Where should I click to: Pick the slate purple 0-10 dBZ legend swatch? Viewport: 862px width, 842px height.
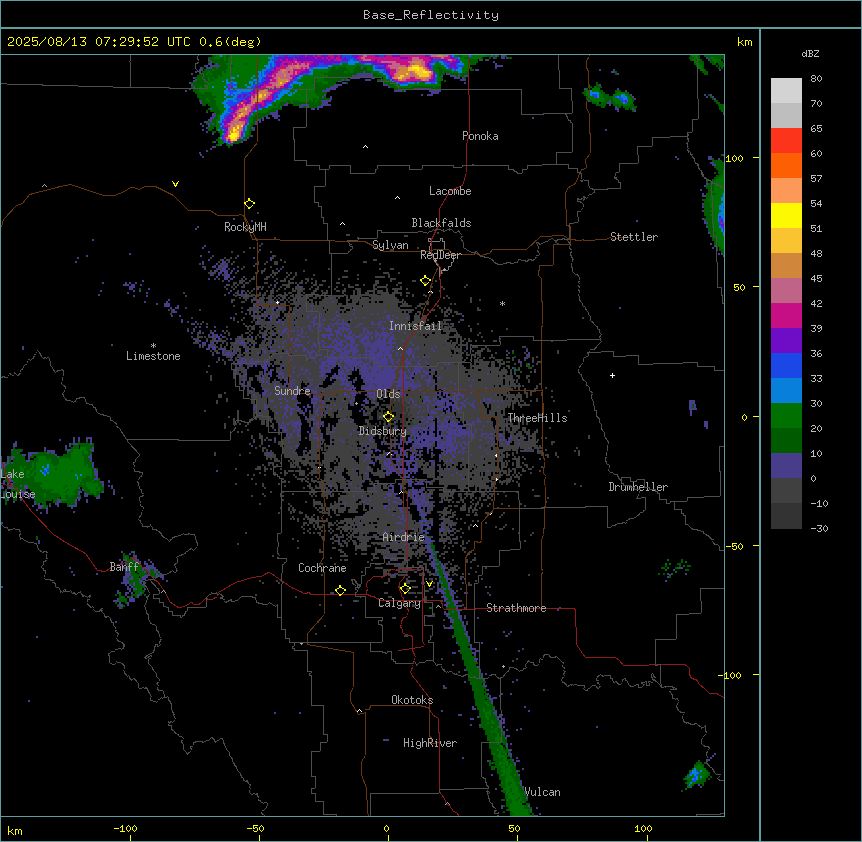coord(786,466)
